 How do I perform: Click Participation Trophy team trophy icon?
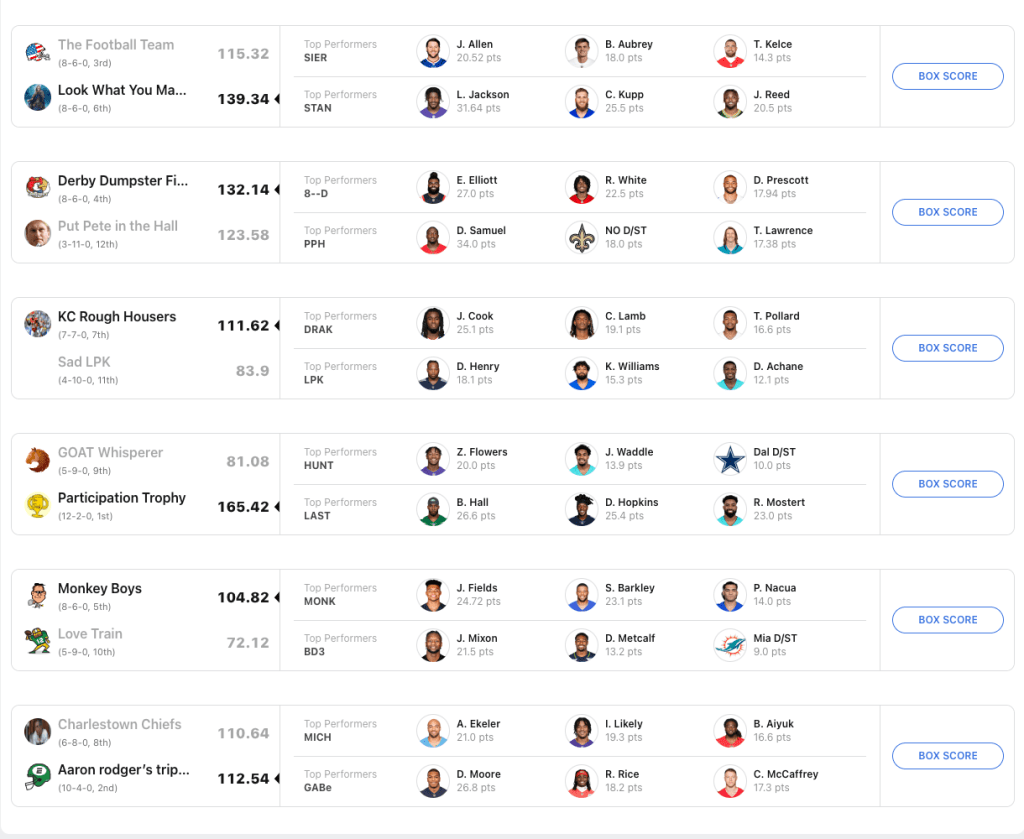38,505
